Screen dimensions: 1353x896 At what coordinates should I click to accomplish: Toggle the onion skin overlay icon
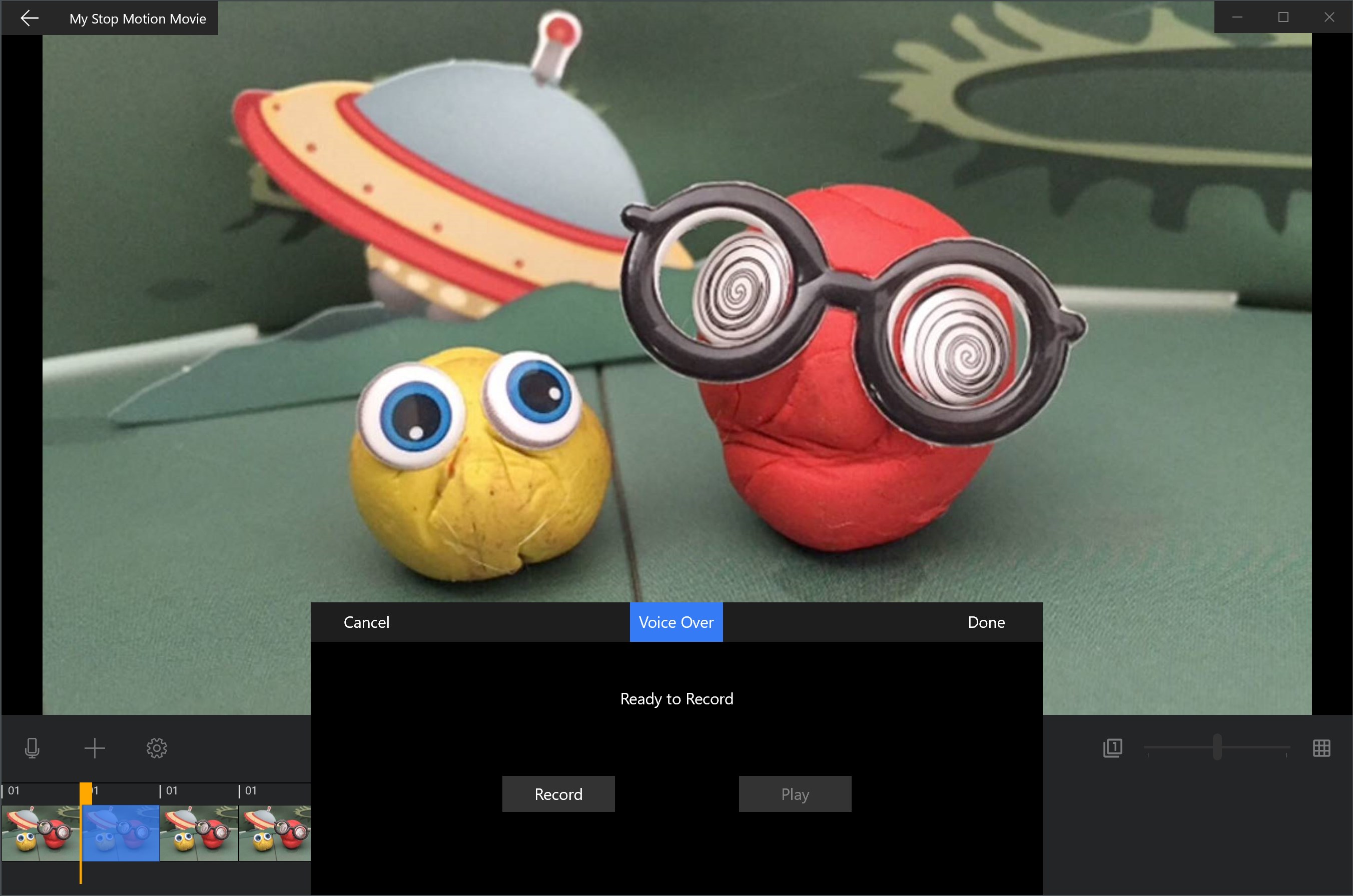point(1112,748)
